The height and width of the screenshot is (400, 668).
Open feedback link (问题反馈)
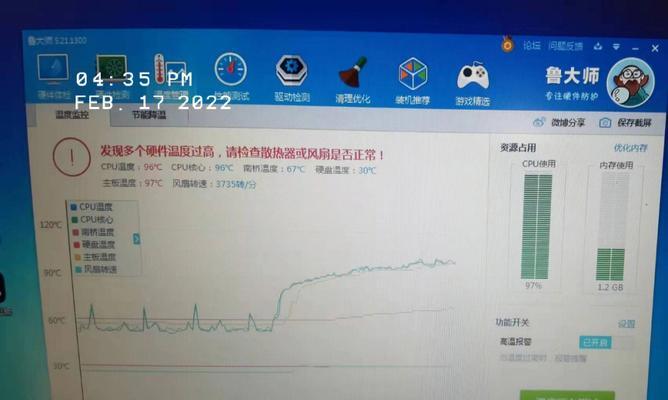pos(566,46)
